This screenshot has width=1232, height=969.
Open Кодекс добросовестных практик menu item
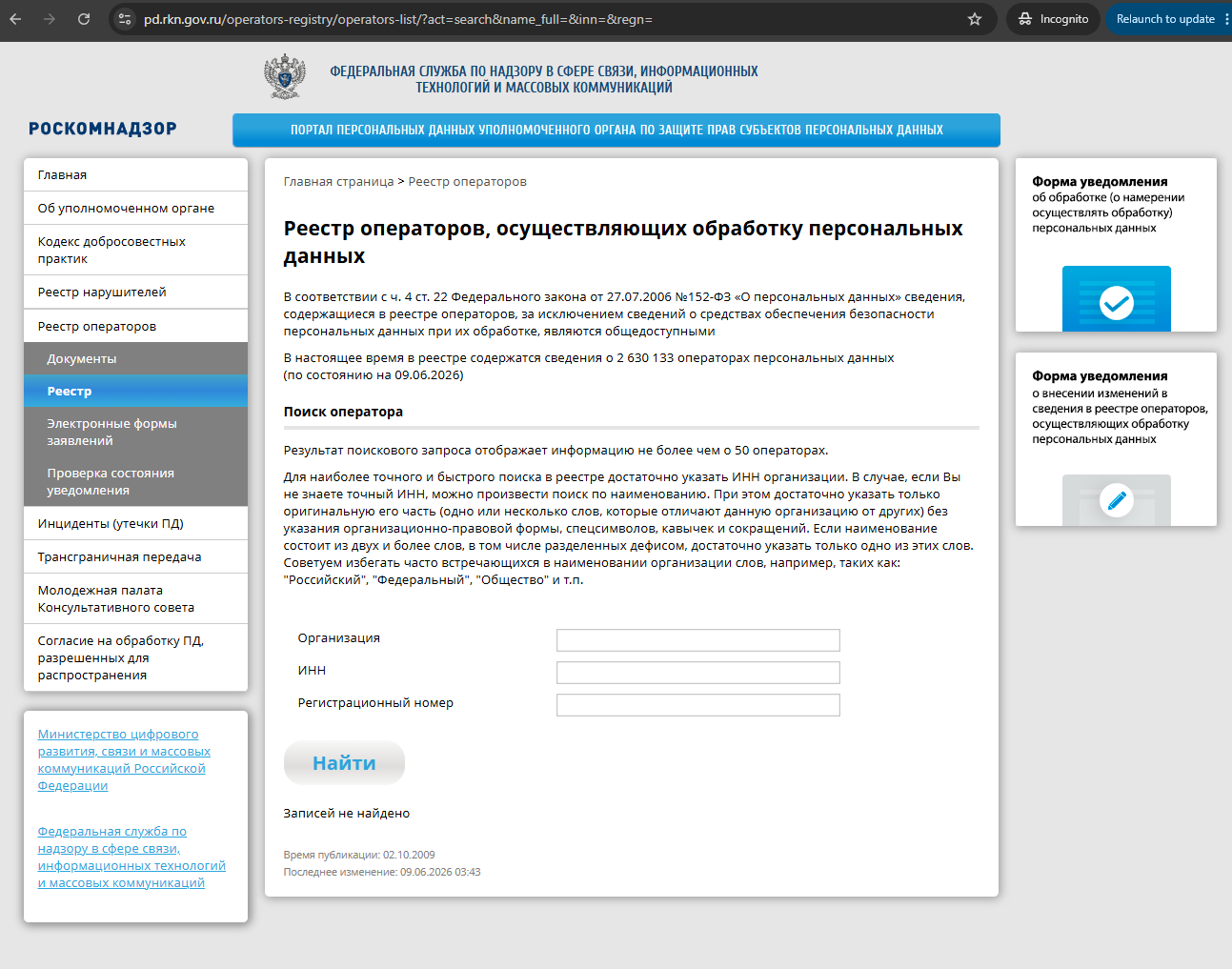click(135, 251)
